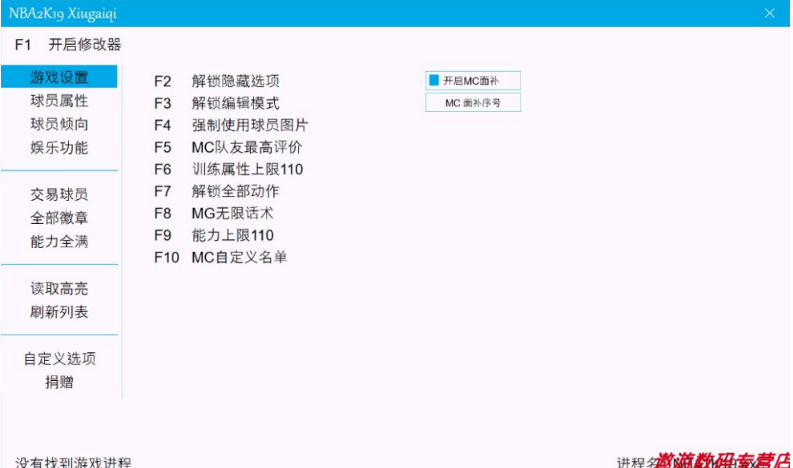
Task: Click the F3 解锁编辑模式 option
Action: 217,103
